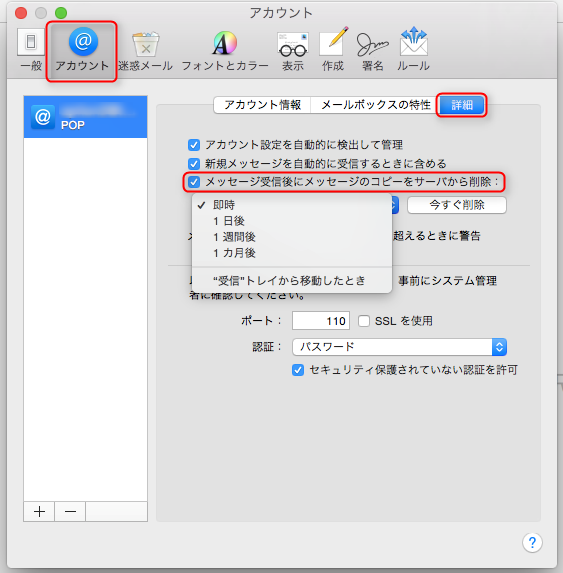This screenshot has width=563, height=573.
Task: Enable the SSL を使用 checkbox
Action: (x=364, y=321)
